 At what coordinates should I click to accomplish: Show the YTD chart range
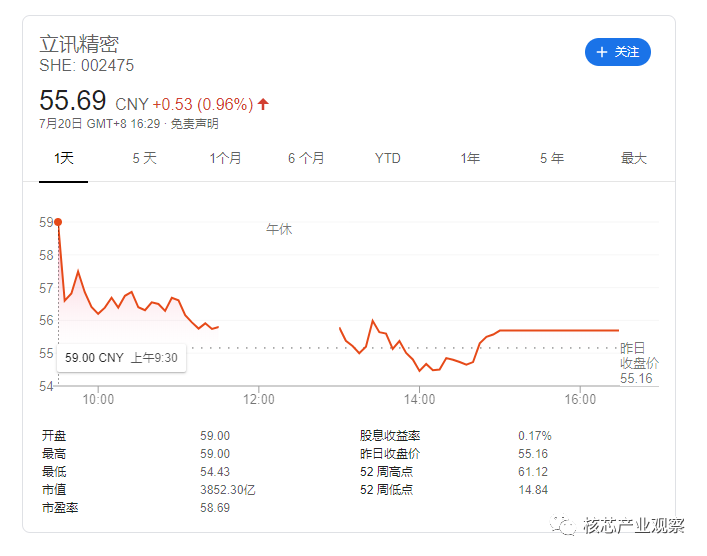(387, 158)
